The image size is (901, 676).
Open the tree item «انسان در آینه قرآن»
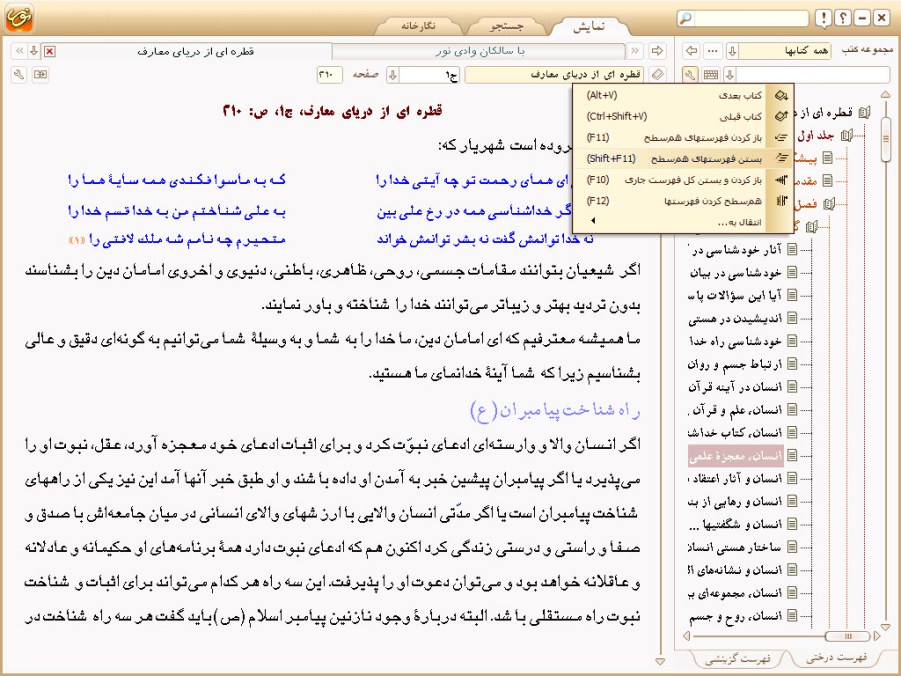[736, 387]
